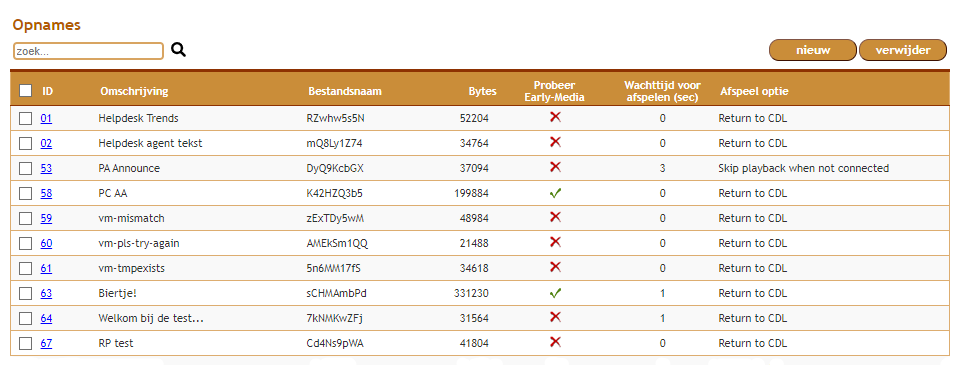Open recording ID 59 link
This screenshot has width=960, height=365.
pyautogui.click(x=46, y=218)
